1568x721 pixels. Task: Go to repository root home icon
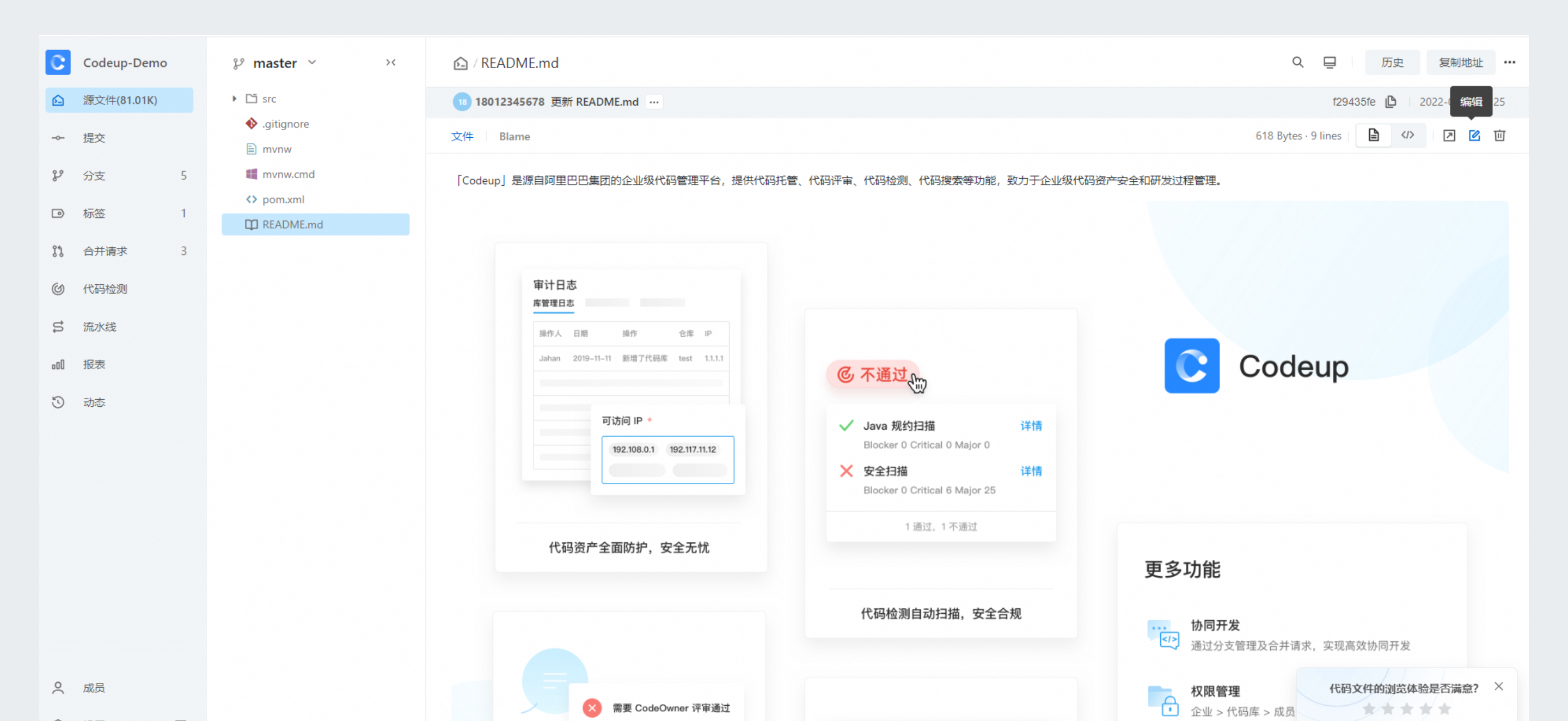pyautogui.click(x=460, y=63)
